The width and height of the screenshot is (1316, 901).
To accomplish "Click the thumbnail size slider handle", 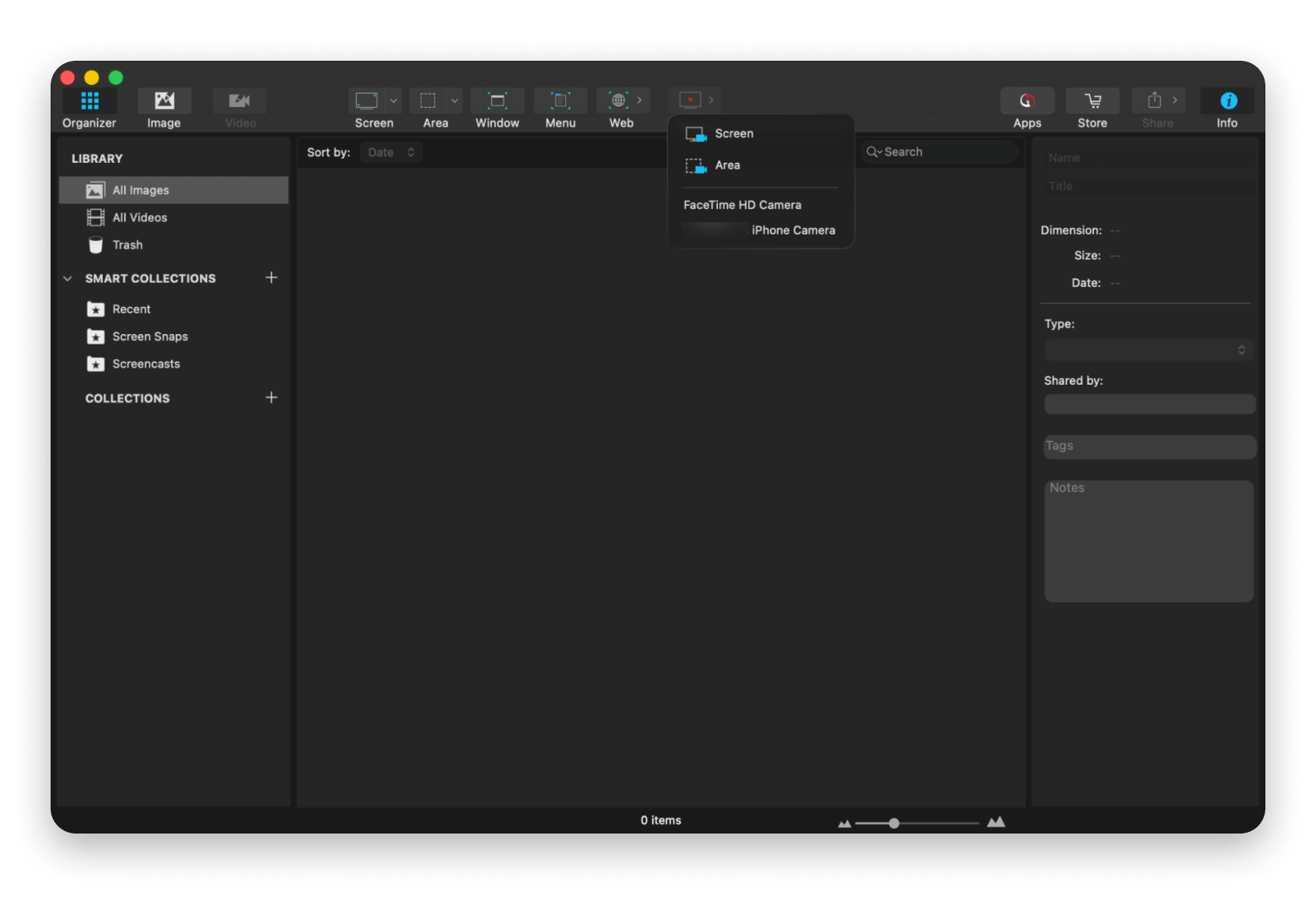I will (894, 823).
